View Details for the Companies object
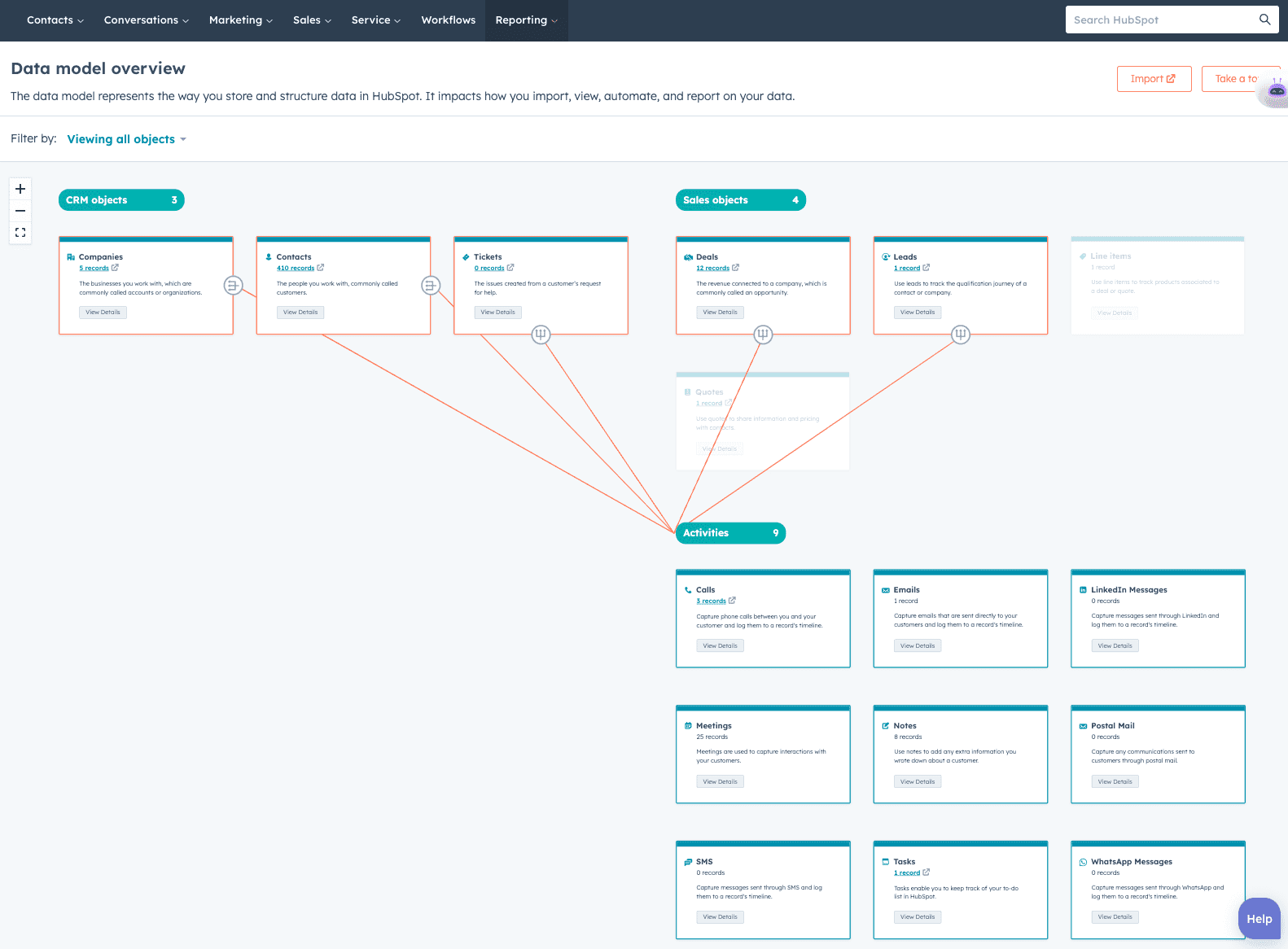The height and width of the screenshot is (949, 1288). [103, 313]
